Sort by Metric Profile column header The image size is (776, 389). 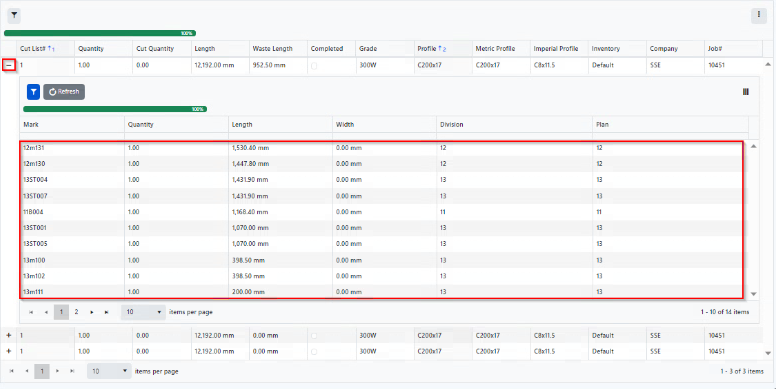(501, 49)
